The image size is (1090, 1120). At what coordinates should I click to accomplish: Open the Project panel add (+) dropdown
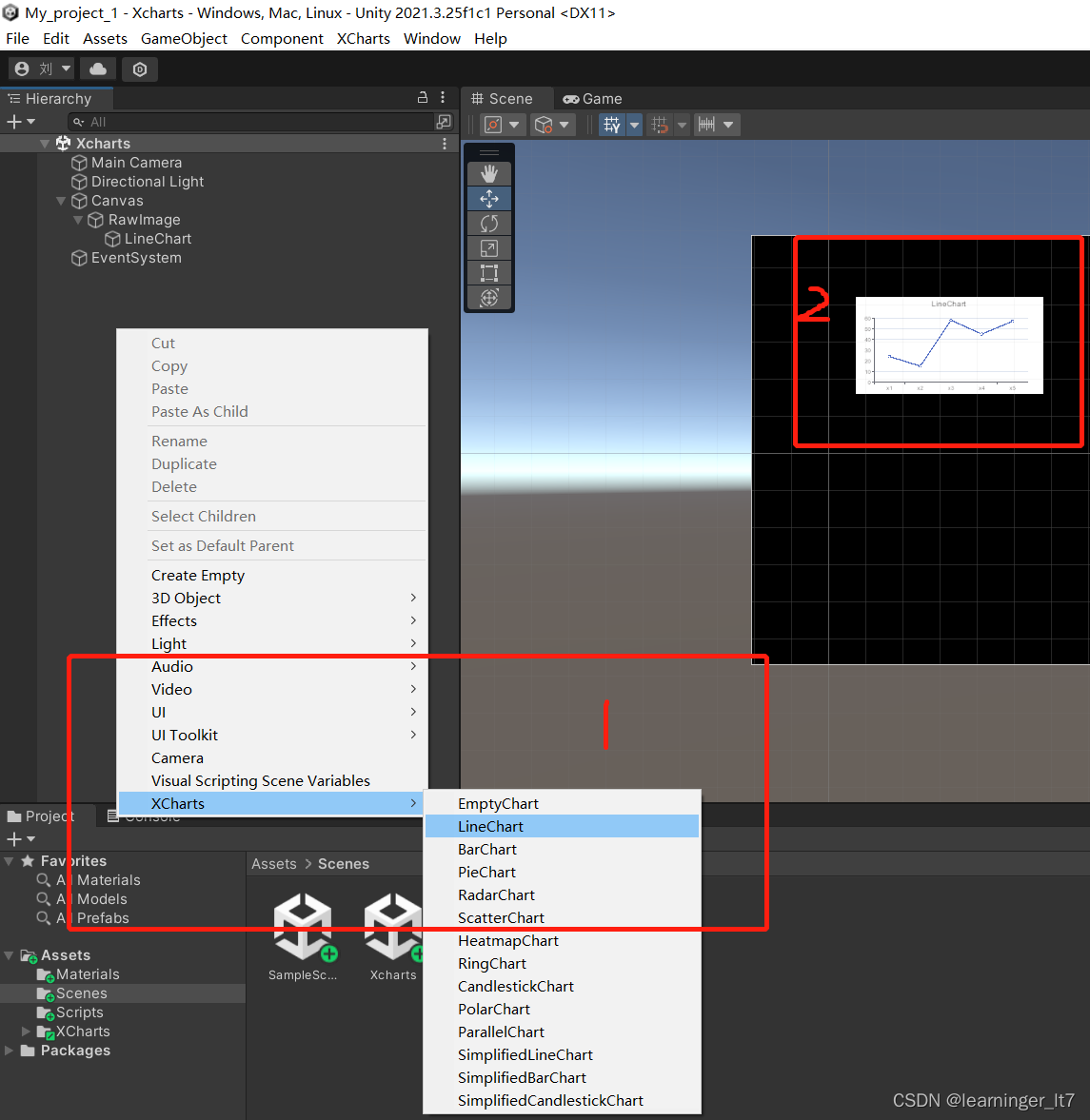21,839
